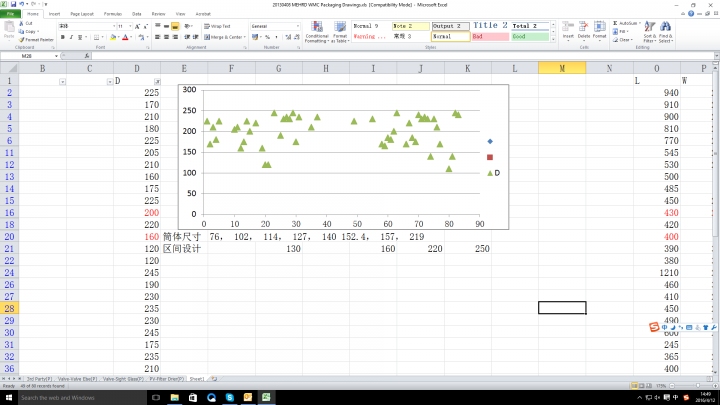Click the AutoSum button
Image resolution: width=720 pixels, height=405 pixels.
point(627,22)
